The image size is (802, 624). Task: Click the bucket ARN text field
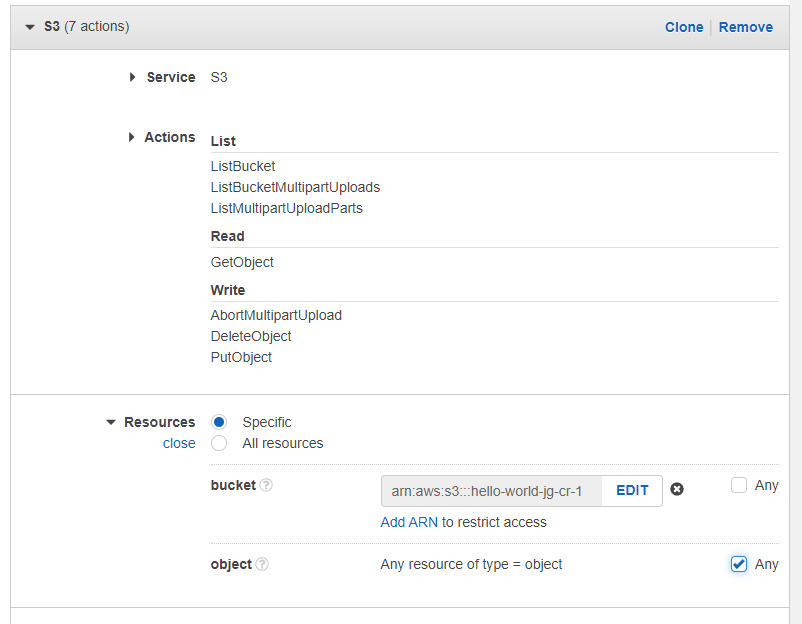tap(491, 491)
